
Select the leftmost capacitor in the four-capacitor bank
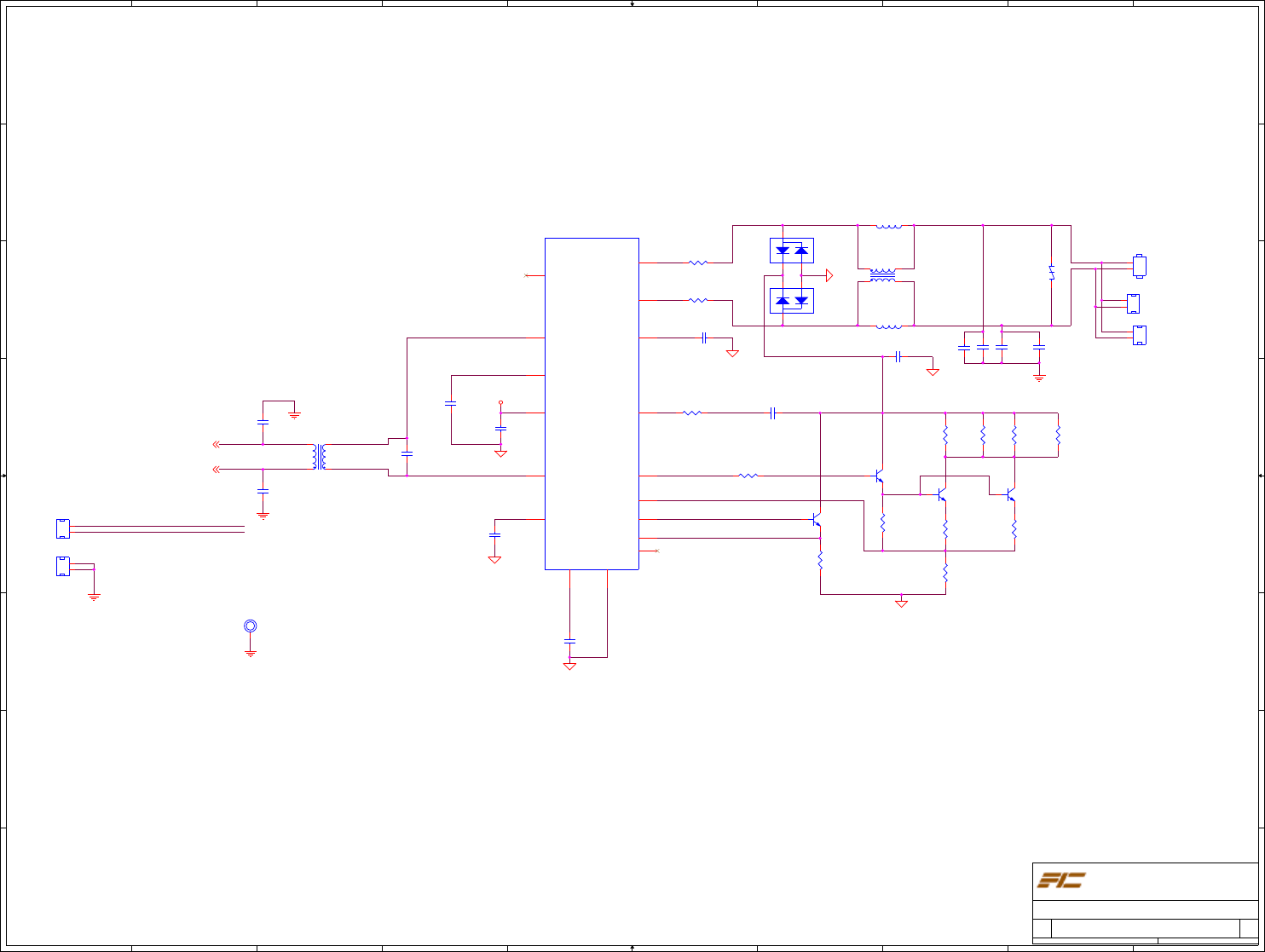click(964, 348)
